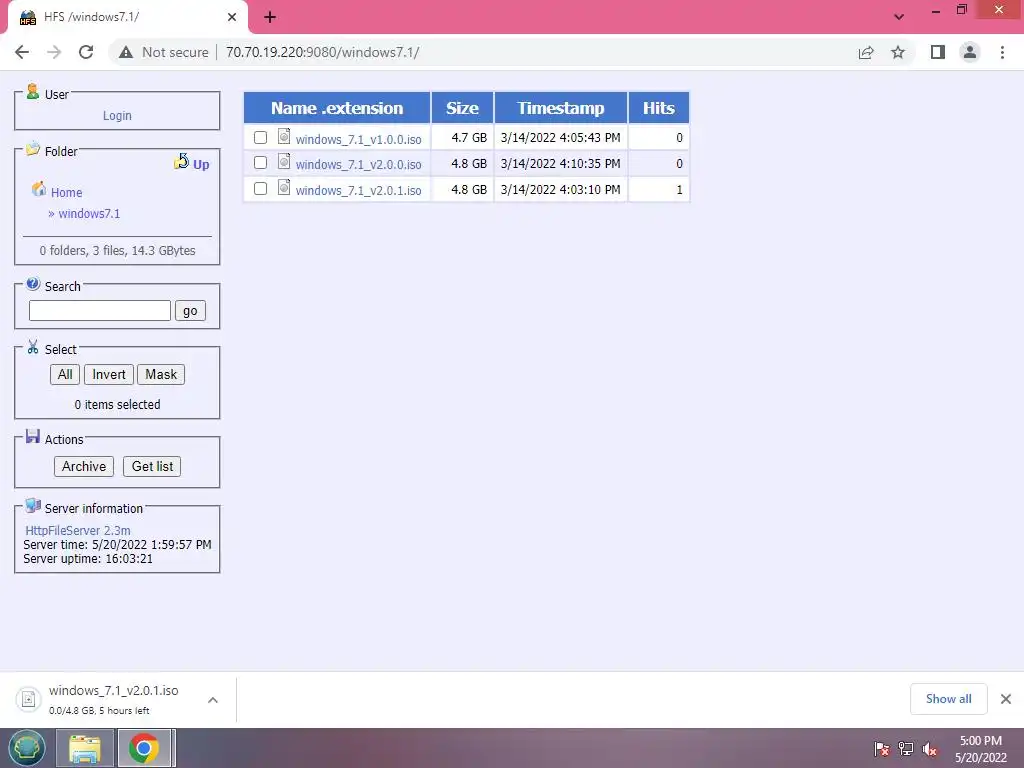Click the Archive action button
This screenshot has height=768, width=1024.
coord(84,466)
